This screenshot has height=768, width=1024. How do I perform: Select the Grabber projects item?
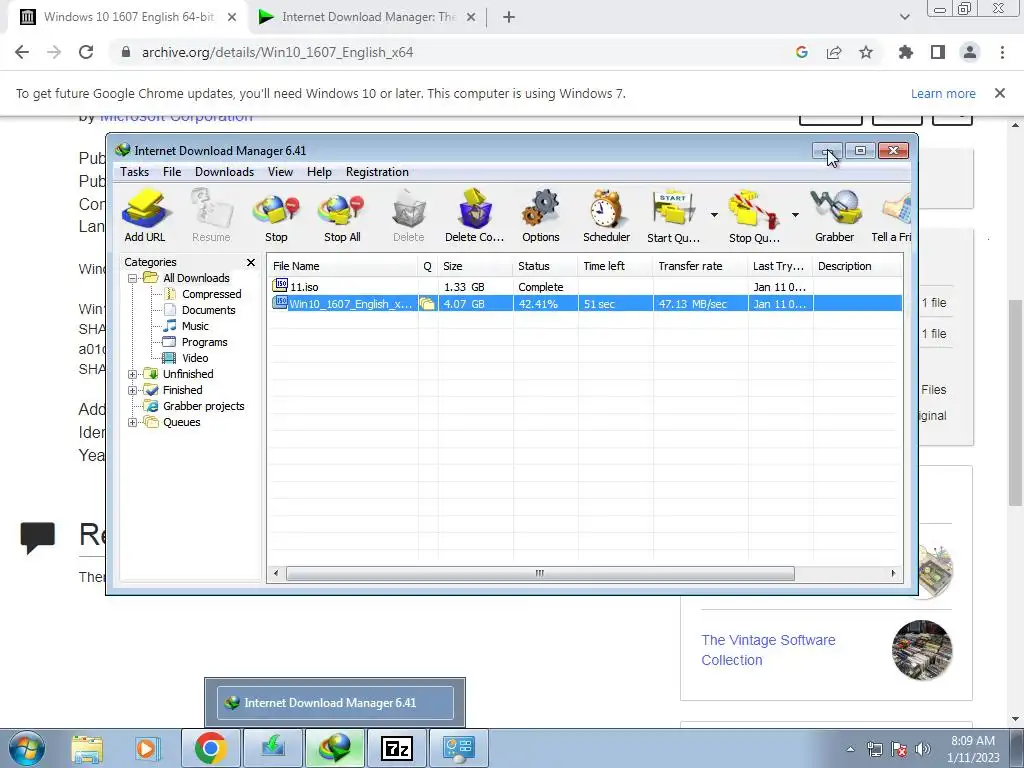[x=203, y=406]
